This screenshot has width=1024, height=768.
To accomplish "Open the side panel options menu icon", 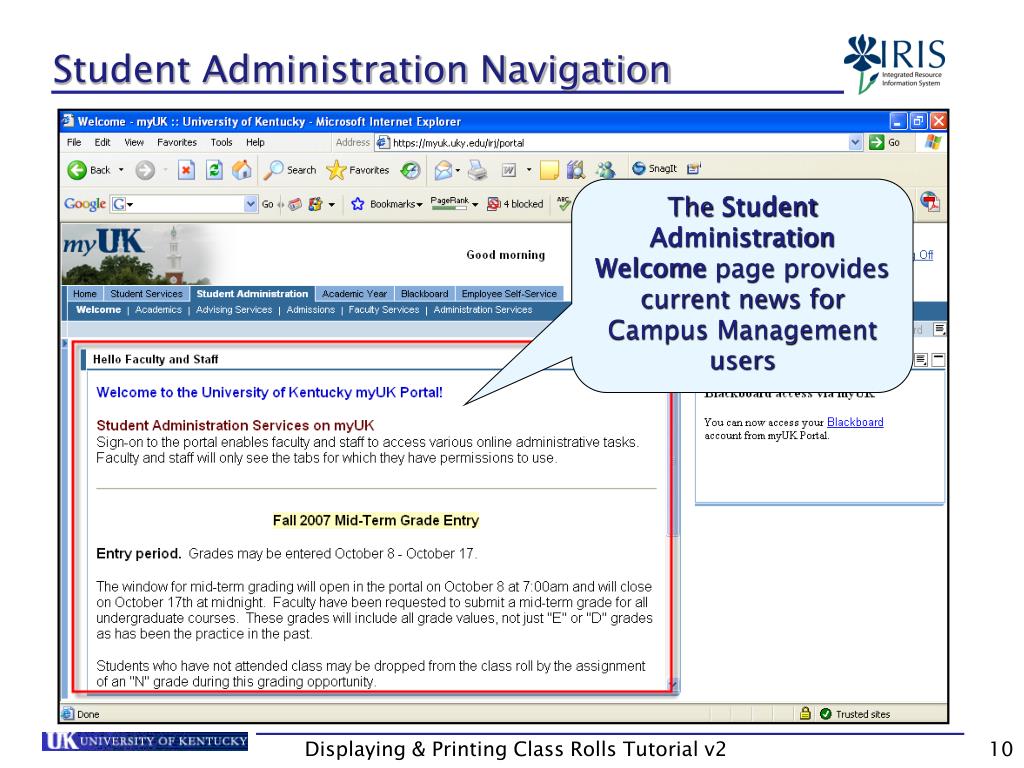I will (921, 360).
